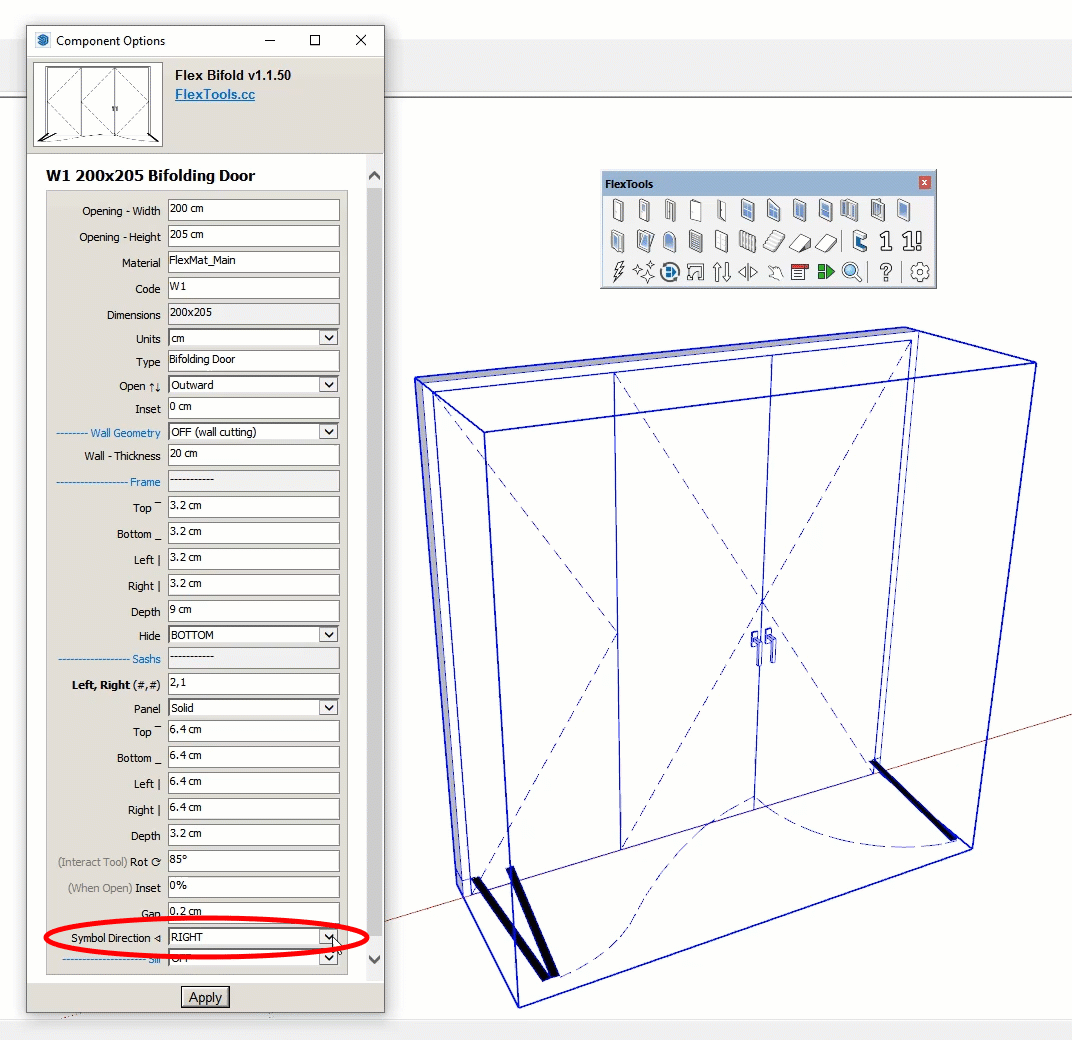
Task: Click the FlexTools help question mark icon
Action: (887, 272)
